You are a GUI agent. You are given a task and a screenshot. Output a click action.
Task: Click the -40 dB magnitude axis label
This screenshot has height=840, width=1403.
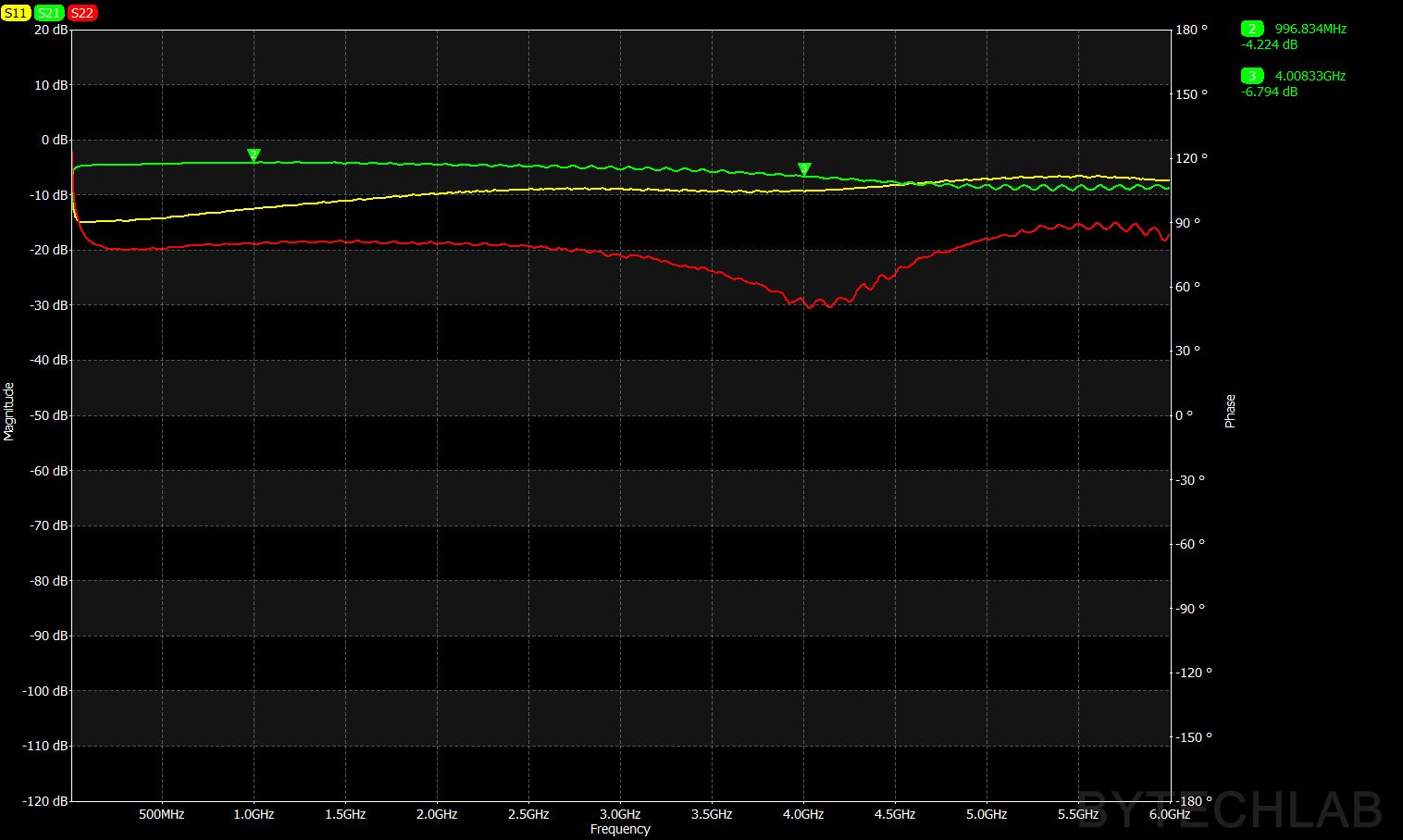click(x=49, y=360)
